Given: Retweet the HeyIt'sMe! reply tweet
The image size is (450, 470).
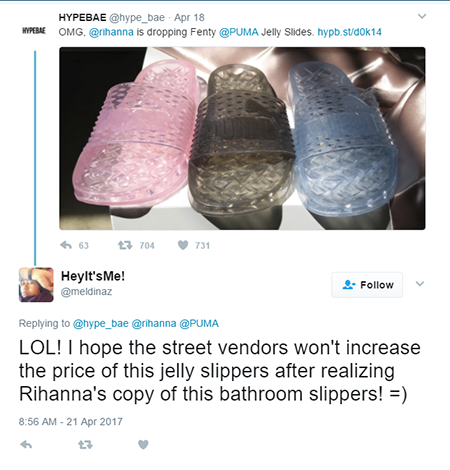Looking at the screenshot, I should (85, 444).
